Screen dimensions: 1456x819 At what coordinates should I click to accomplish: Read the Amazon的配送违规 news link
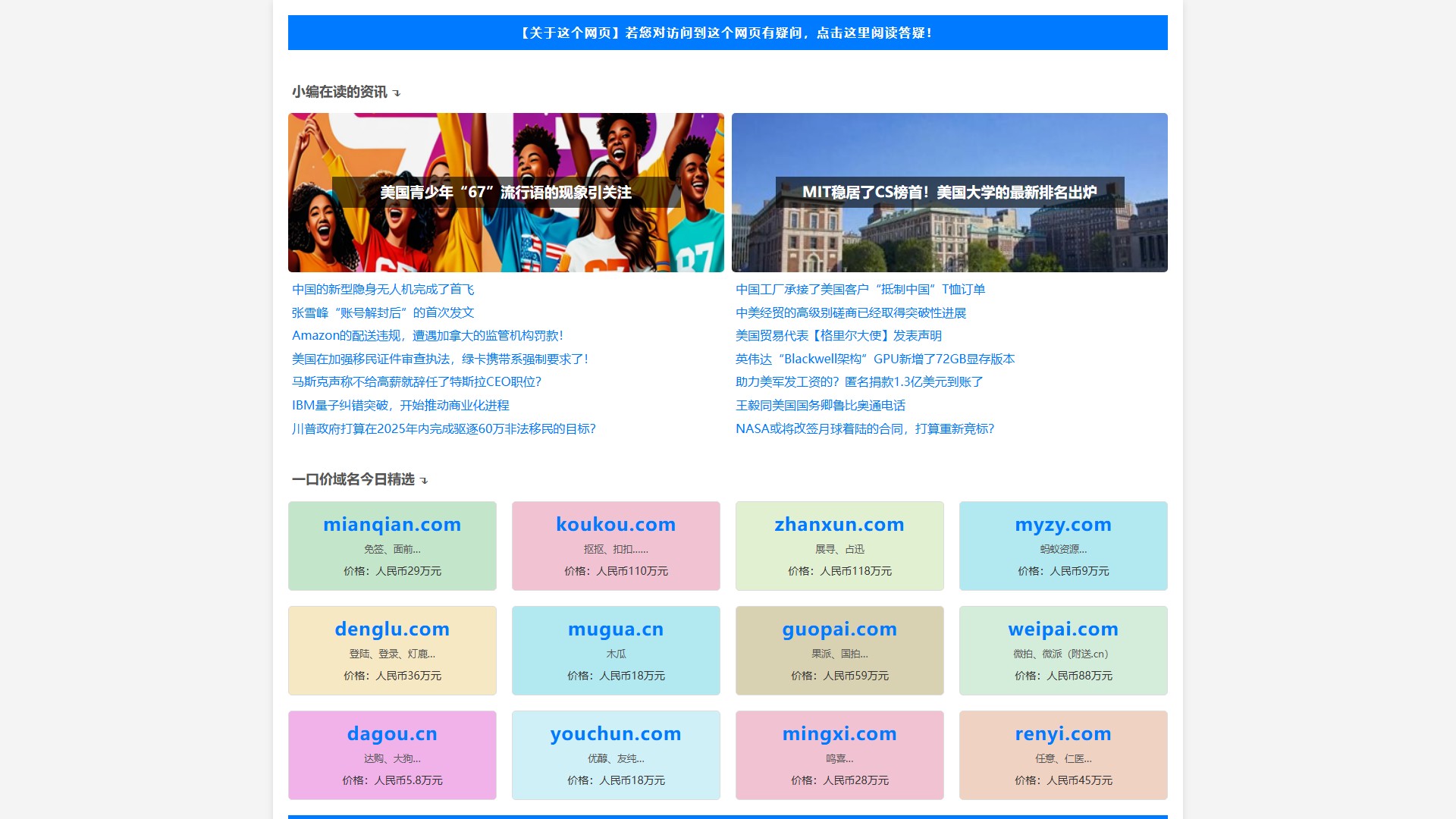427,335
